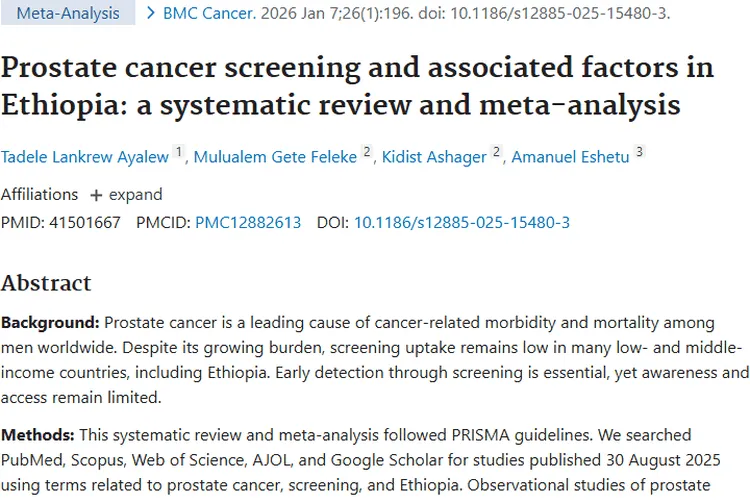Open author Tadele Lankrew Ayalew's link

(85, 156)
